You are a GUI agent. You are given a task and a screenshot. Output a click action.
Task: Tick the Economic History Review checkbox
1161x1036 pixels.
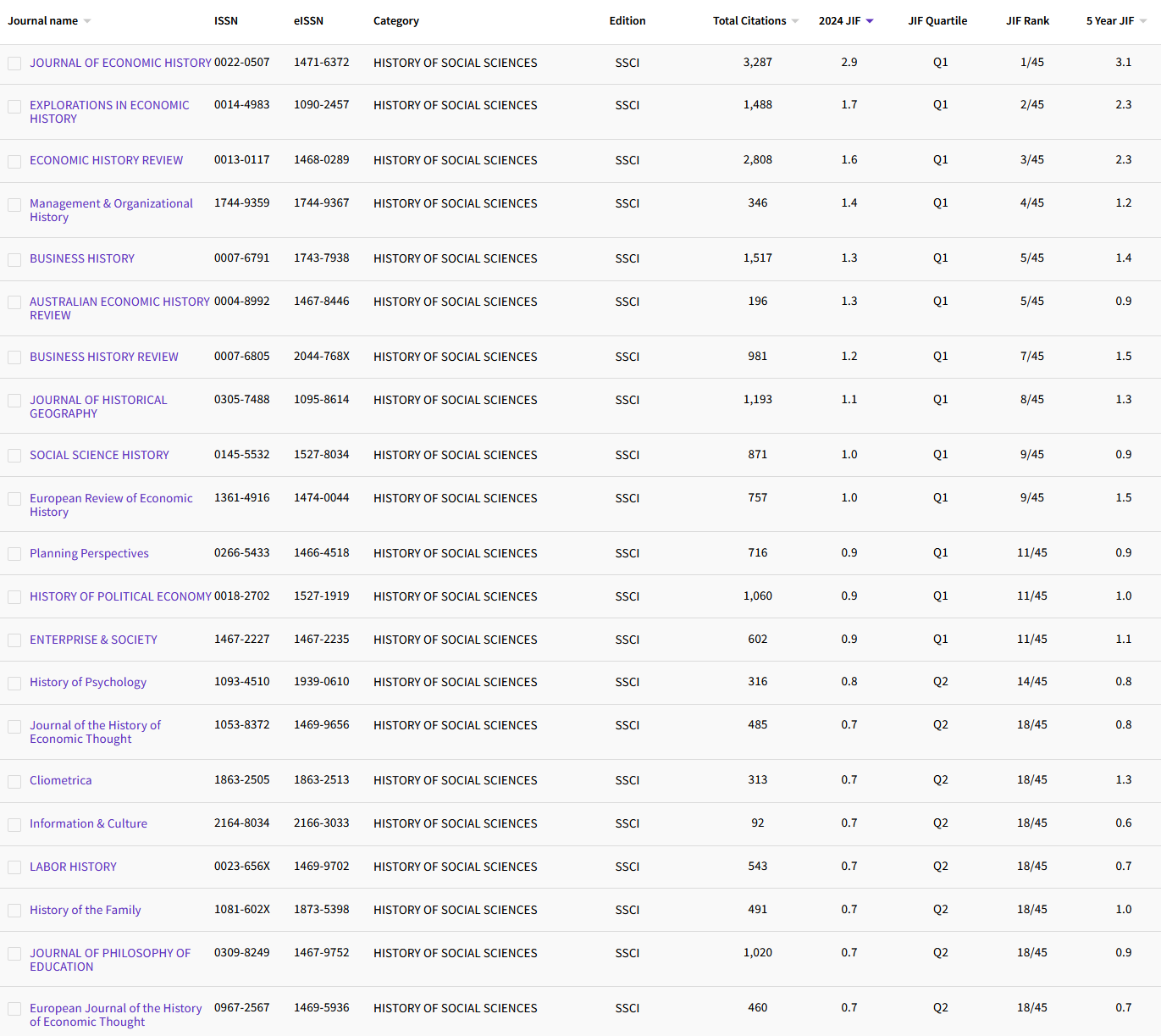click(14, 161)
